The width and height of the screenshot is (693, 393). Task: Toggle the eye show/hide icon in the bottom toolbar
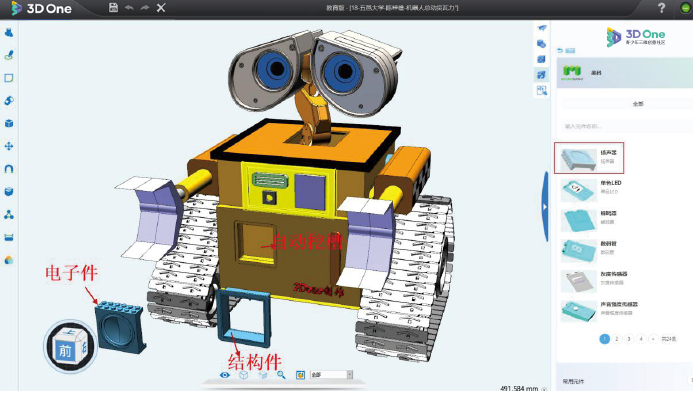click(225, 375)
